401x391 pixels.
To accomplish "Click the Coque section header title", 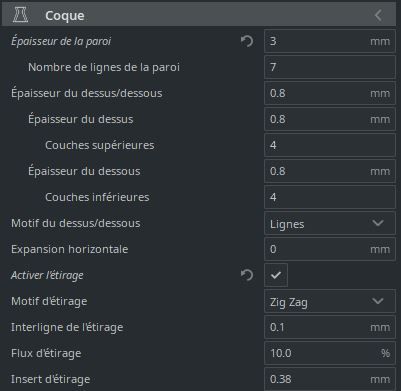I will [65, 16].
